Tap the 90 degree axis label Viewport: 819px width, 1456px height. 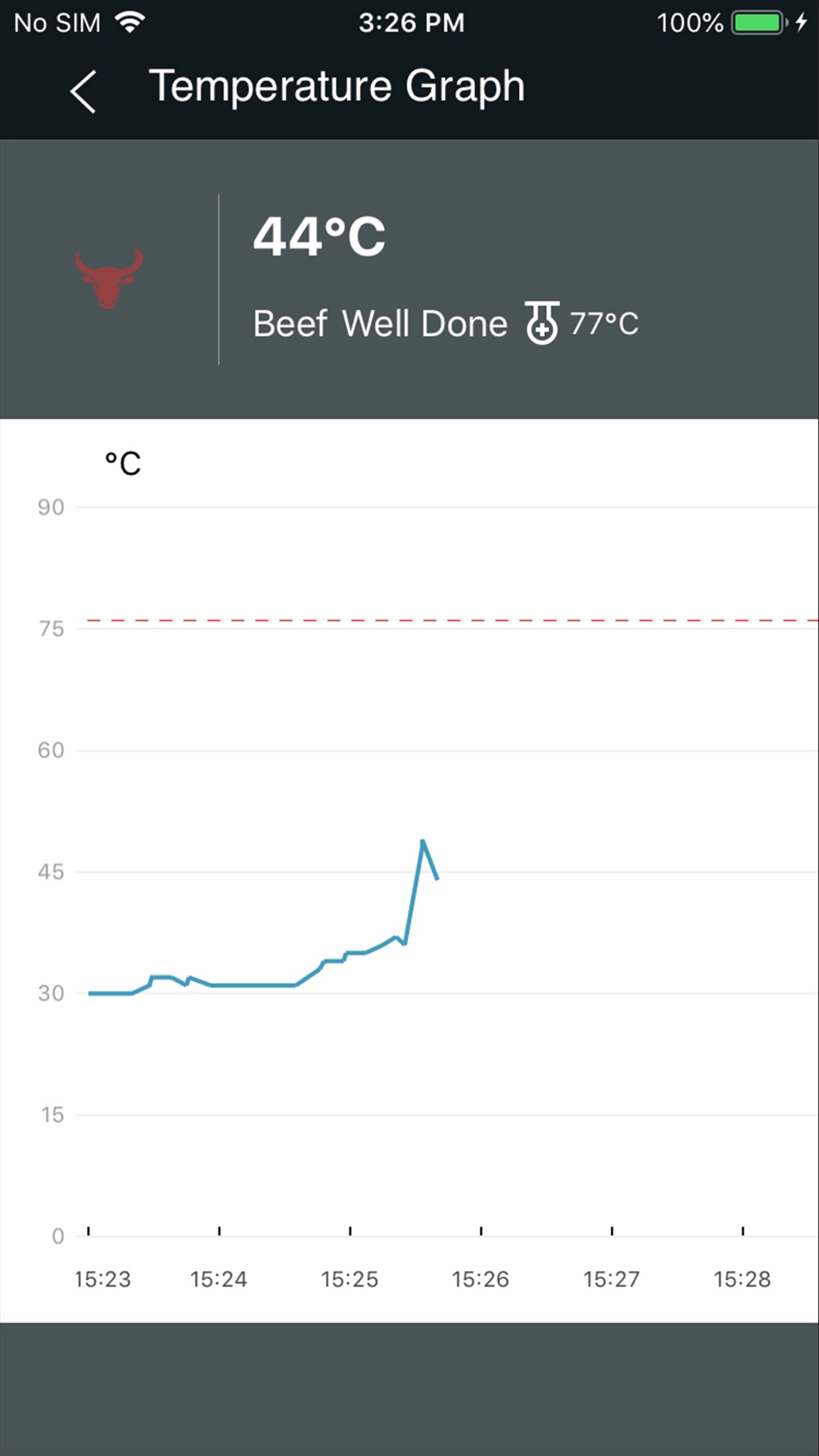coord(51,508)
